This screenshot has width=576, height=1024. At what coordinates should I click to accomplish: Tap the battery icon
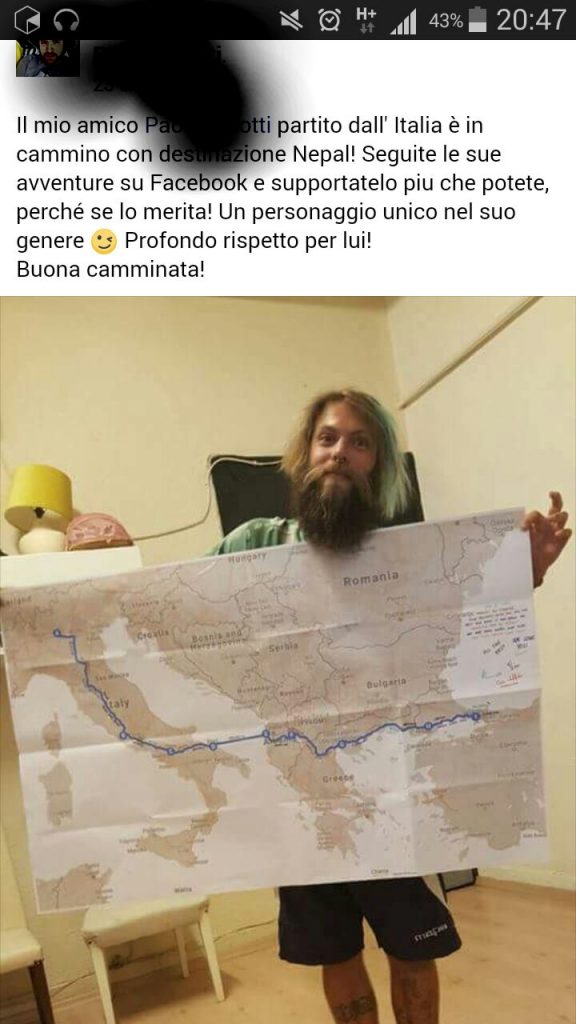[x=478, y=20]
